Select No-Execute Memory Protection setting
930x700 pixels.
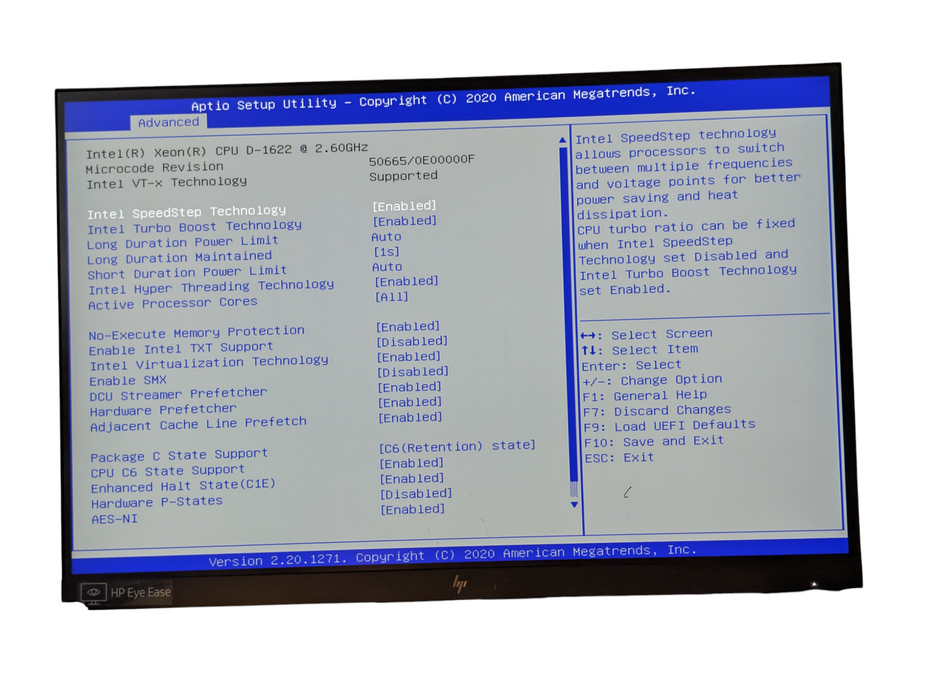pyautogui.click(x=196, y=333)
